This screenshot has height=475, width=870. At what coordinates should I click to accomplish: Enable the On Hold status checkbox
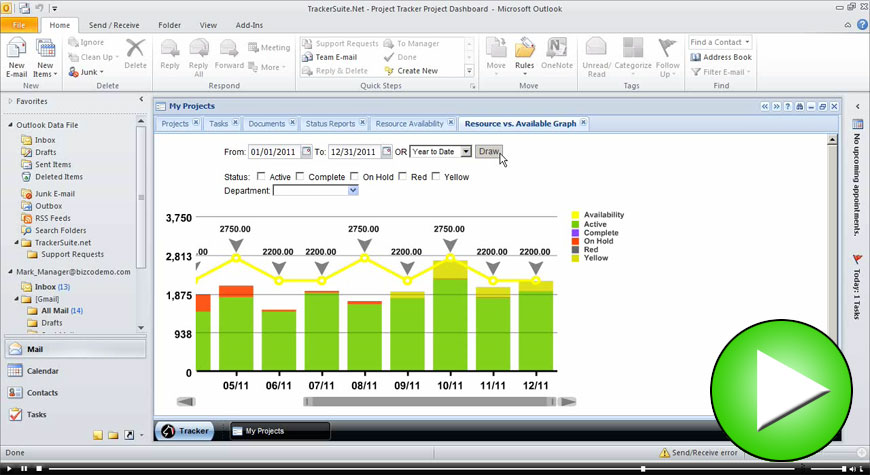pyautogui.click(x=355, y=176)
